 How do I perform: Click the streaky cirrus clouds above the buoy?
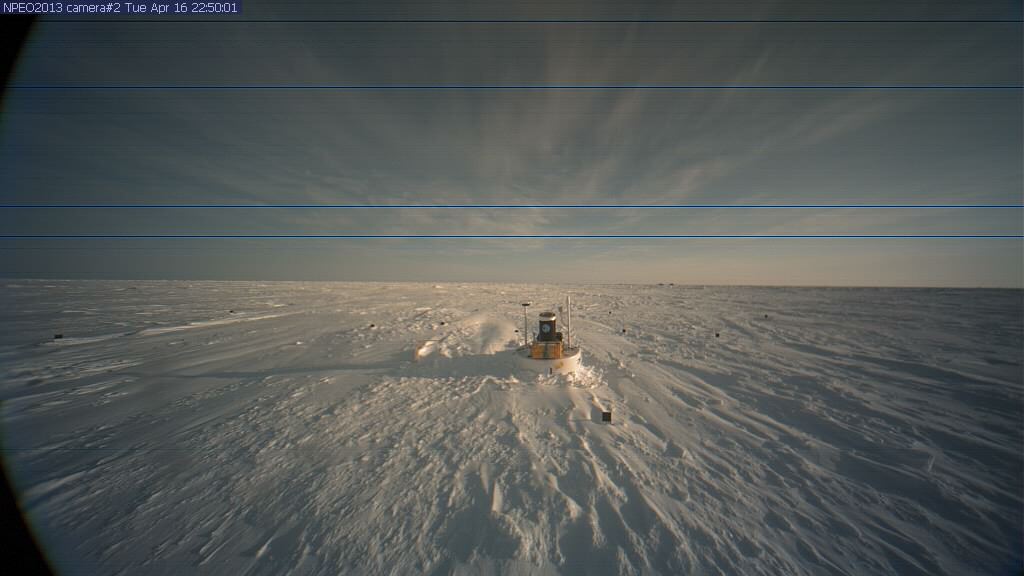coord(560,150)
